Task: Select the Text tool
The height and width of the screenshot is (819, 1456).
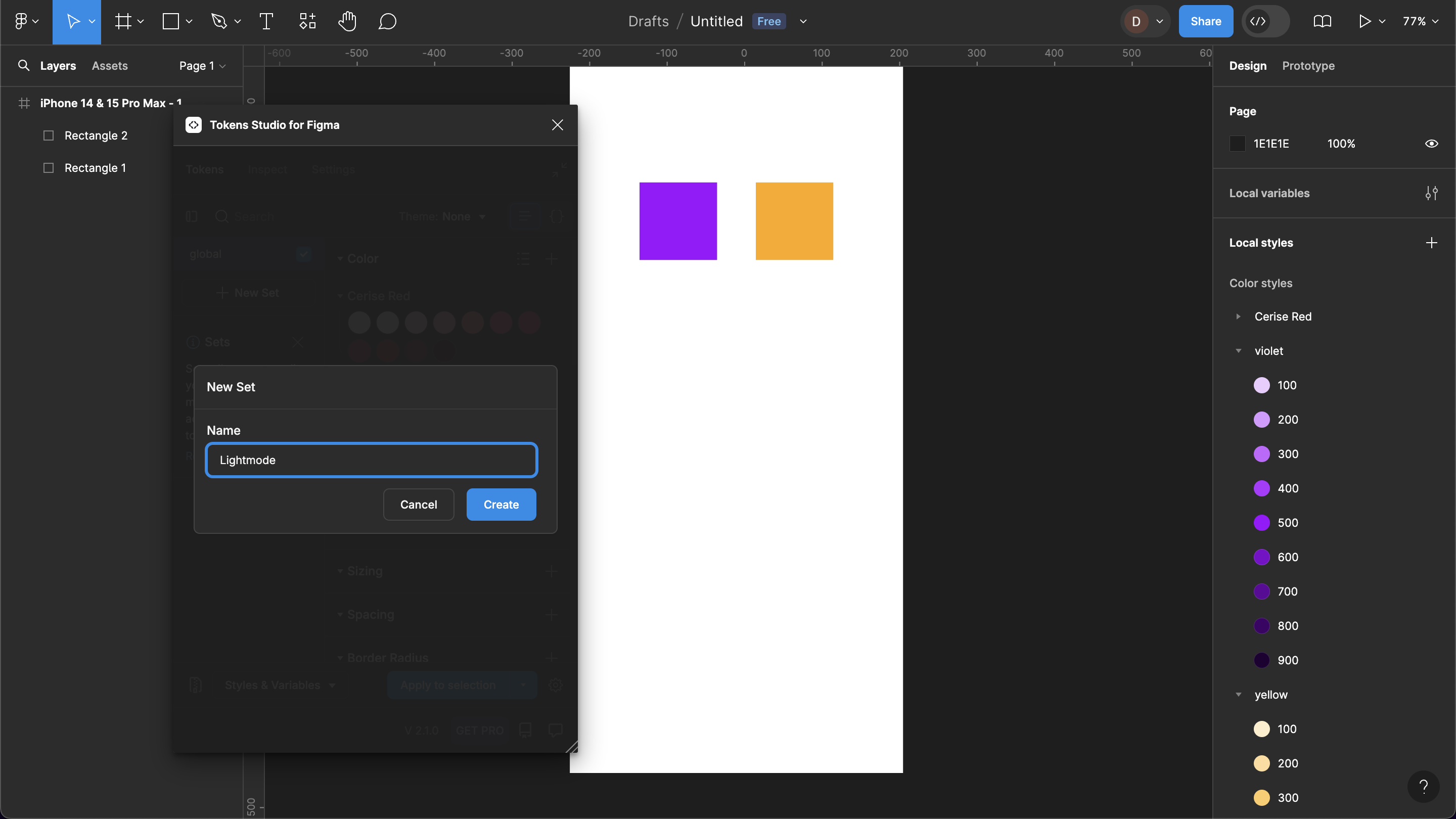Action: pyautogui.click(x=266, y=21)
